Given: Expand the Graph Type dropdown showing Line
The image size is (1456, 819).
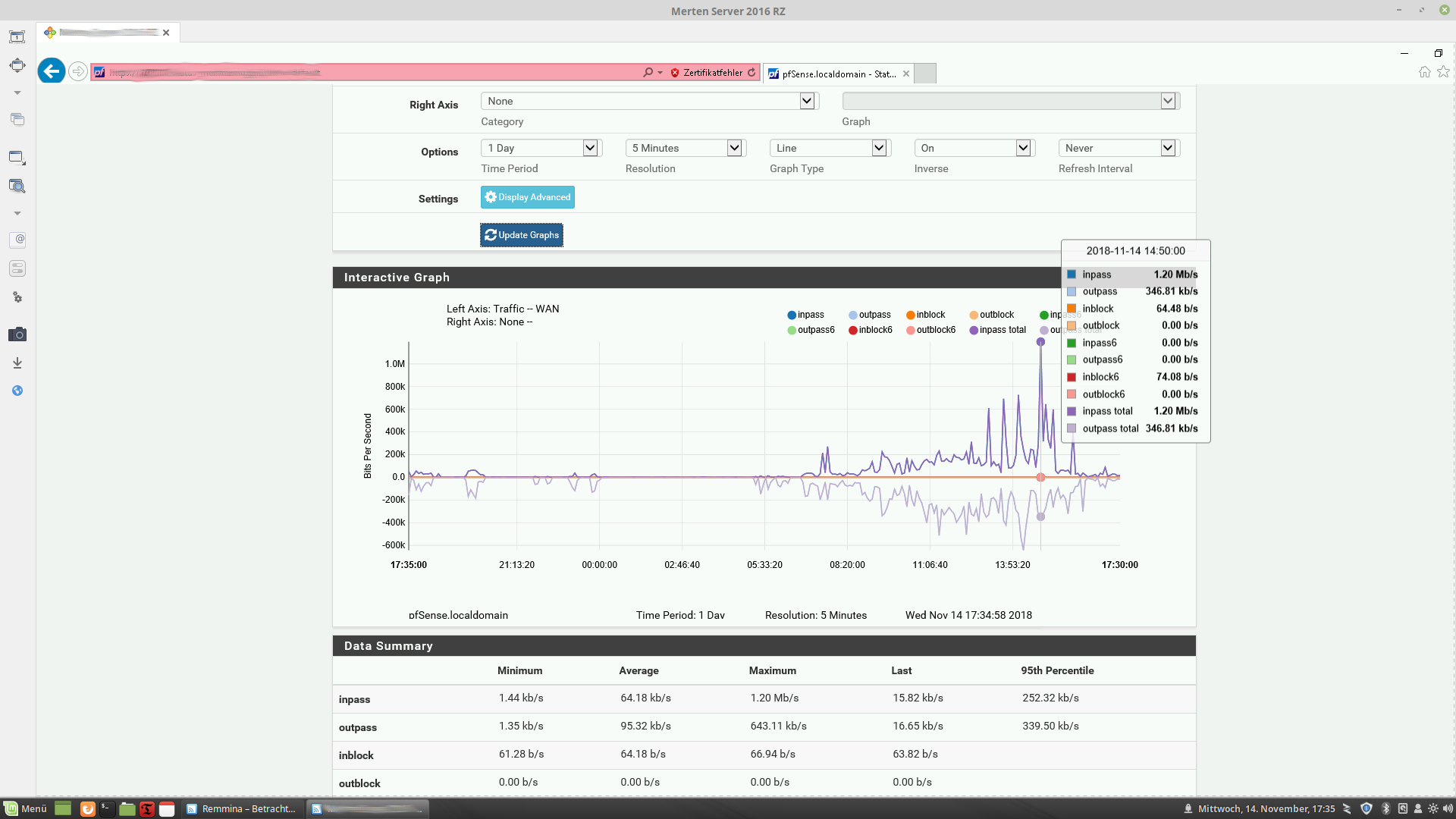Looking at the screenshot, I should tap(830, 148).
